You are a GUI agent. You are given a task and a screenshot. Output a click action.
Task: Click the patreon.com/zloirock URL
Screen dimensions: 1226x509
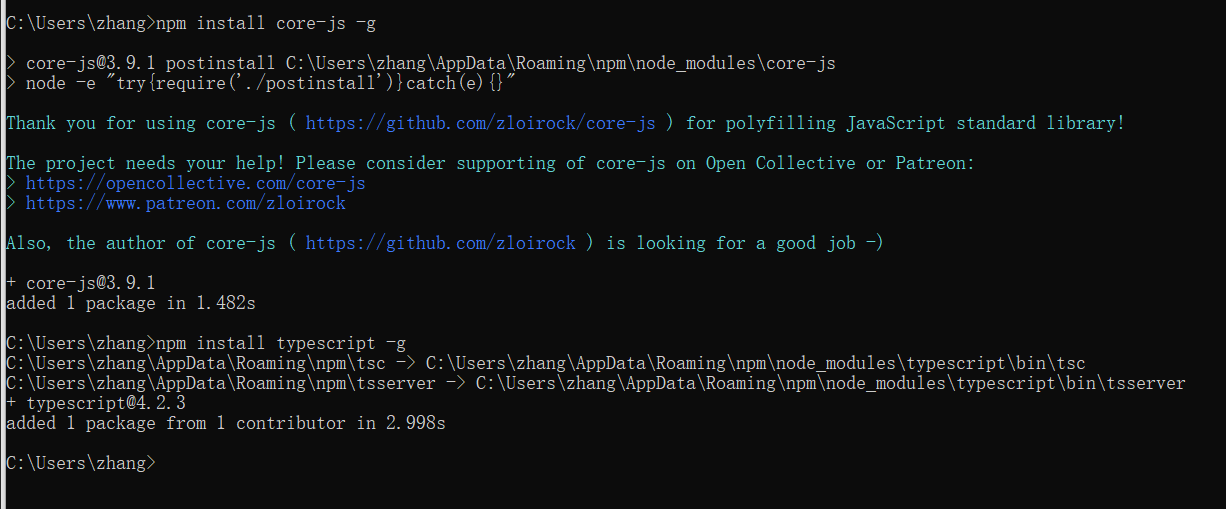(185, 203)
